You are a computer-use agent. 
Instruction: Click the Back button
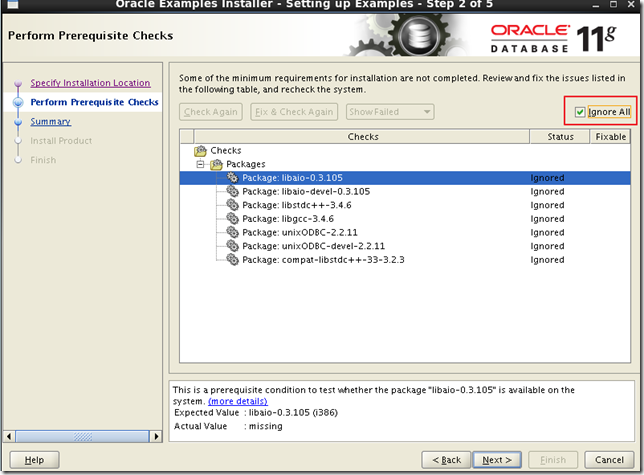tap(446, 460)
